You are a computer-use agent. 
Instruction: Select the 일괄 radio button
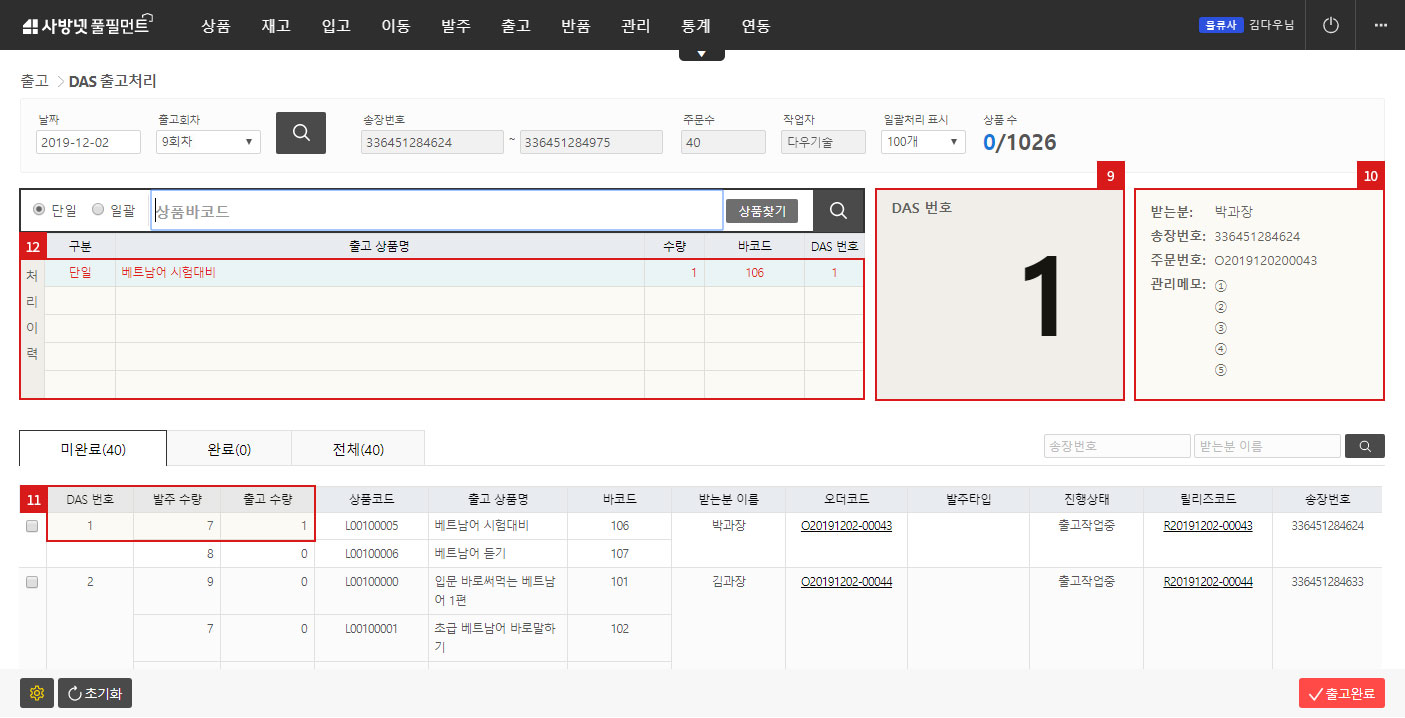97,210
